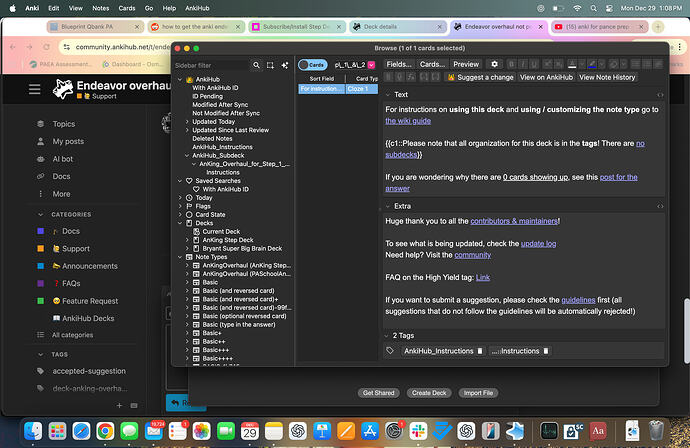Click the Preview button
The height and width of the screenshot is (448, 690).
(466, 64)
